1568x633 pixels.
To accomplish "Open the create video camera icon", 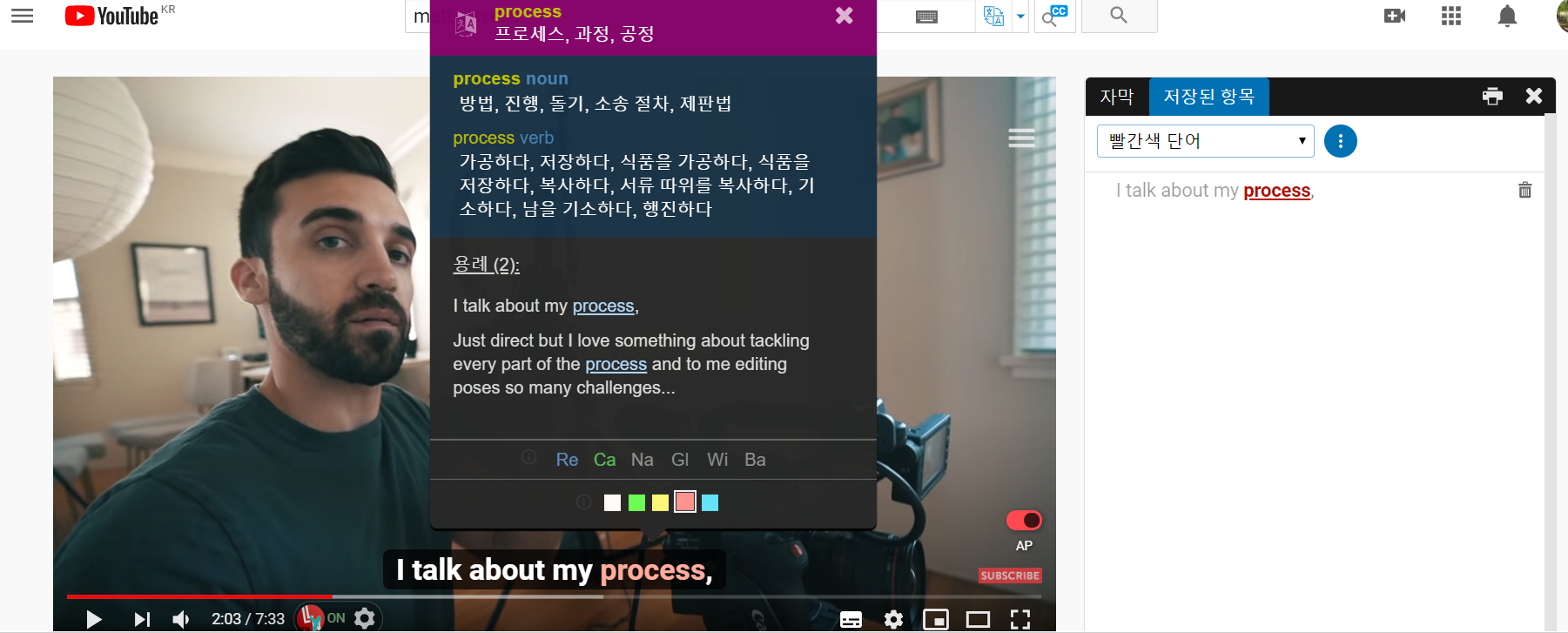I will (1395, 16).
